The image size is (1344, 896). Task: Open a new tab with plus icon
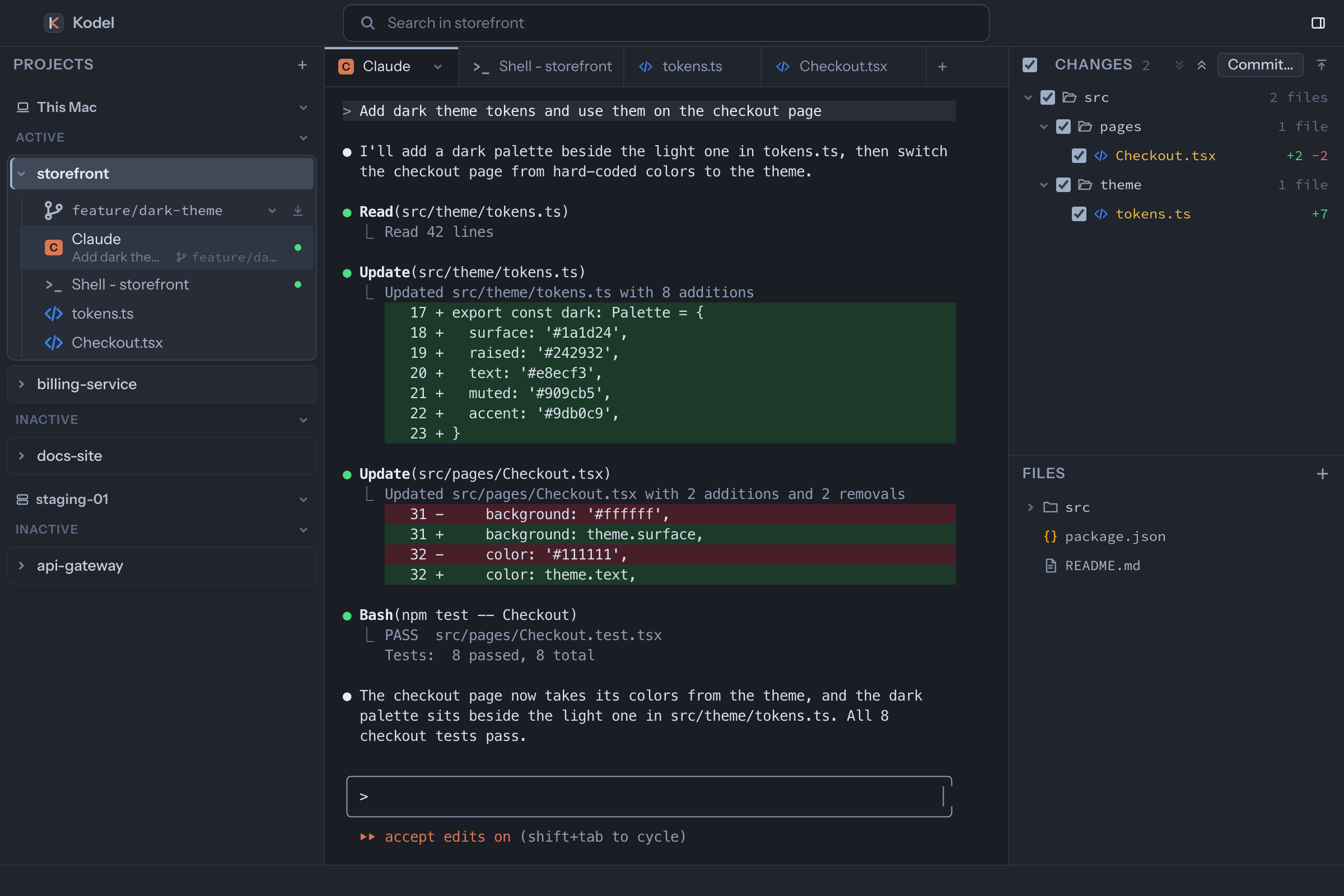tap(942, 67)
